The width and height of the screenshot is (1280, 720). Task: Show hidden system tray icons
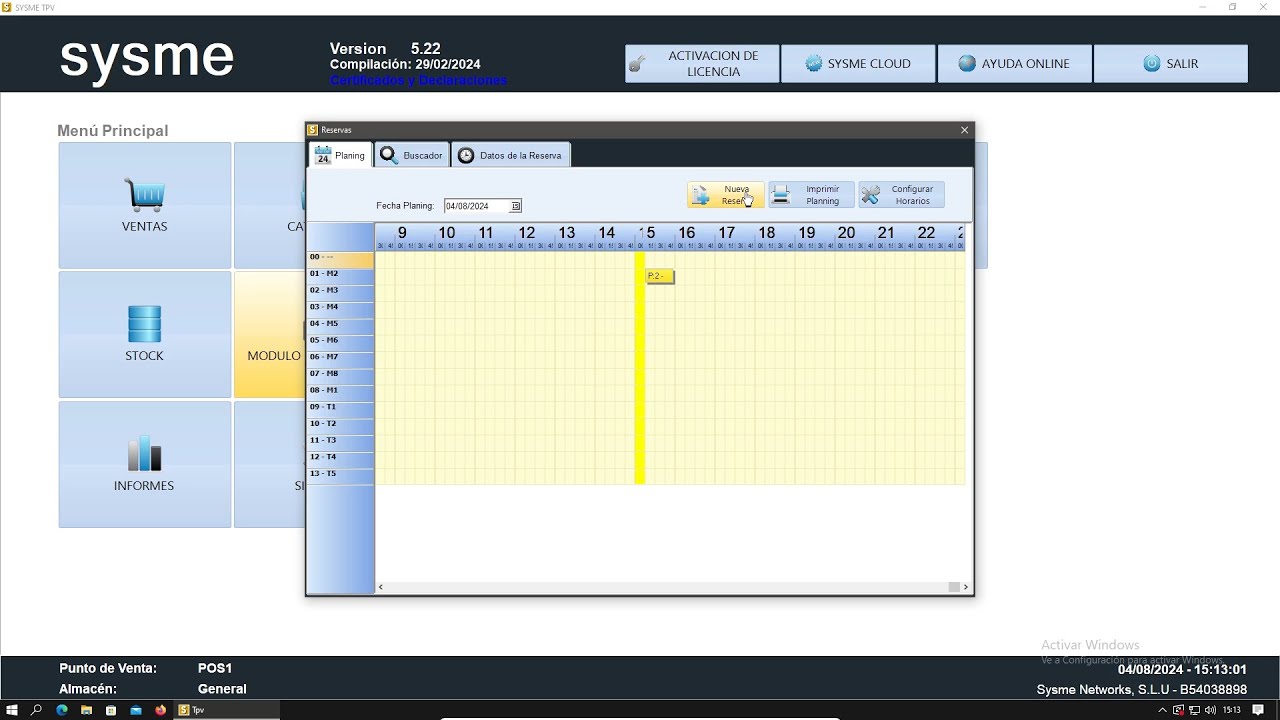(1162, 710)
